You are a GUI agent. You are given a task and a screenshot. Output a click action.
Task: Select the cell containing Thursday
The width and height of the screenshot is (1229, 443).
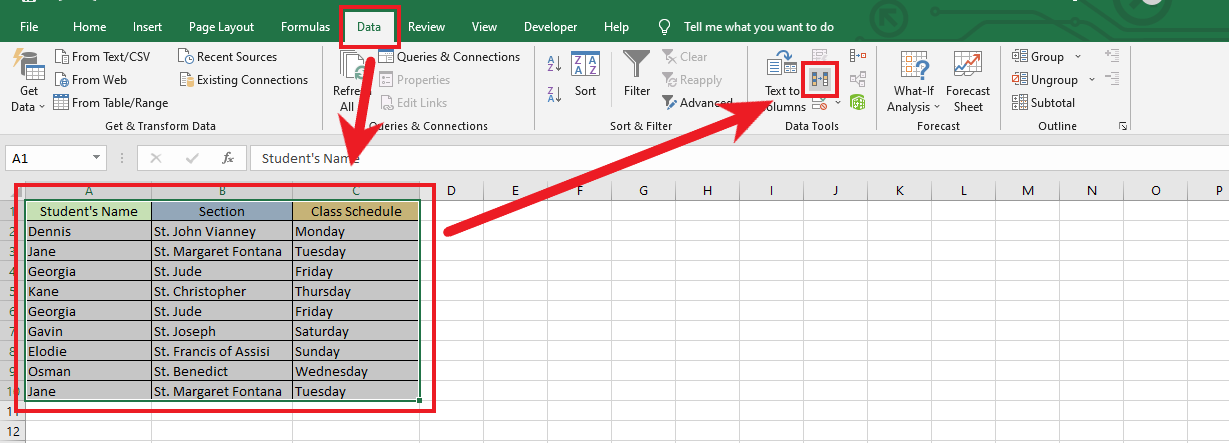[356, 291]
